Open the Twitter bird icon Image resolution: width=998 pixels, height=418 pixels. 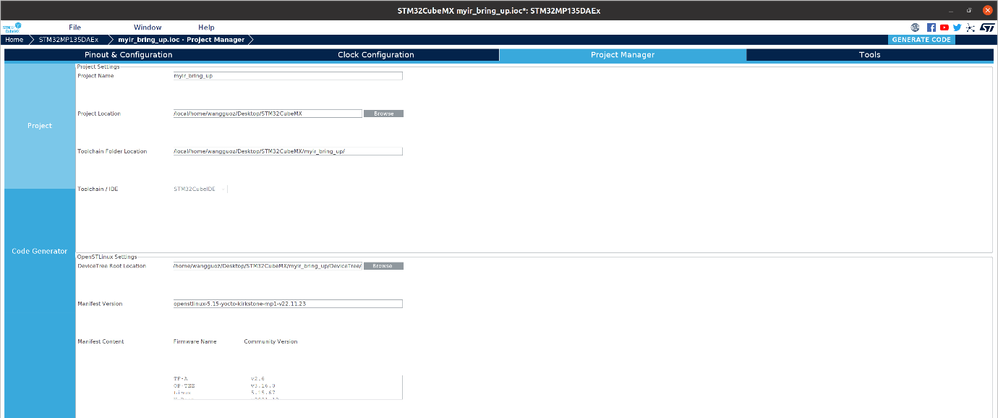957,27
